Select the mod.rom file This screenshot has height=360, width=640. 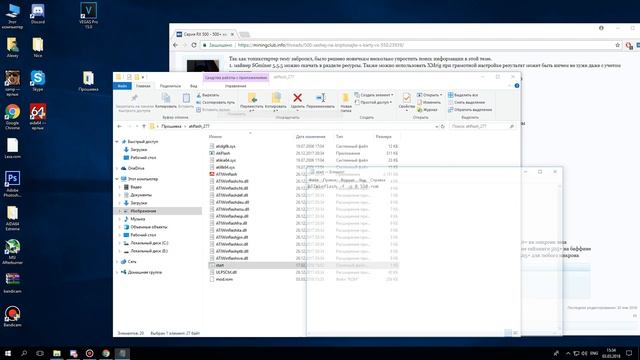pos(221,279)
